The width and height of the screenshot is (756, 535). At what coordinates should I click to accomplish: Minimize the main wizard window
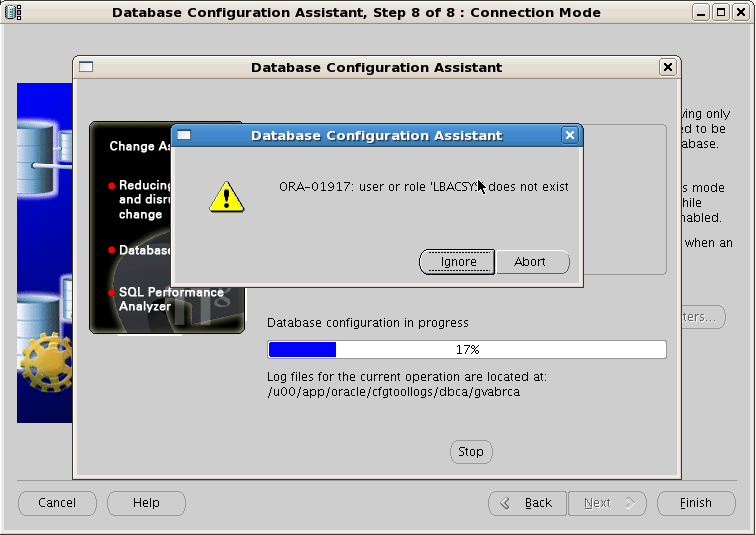[x=701, y=12]
